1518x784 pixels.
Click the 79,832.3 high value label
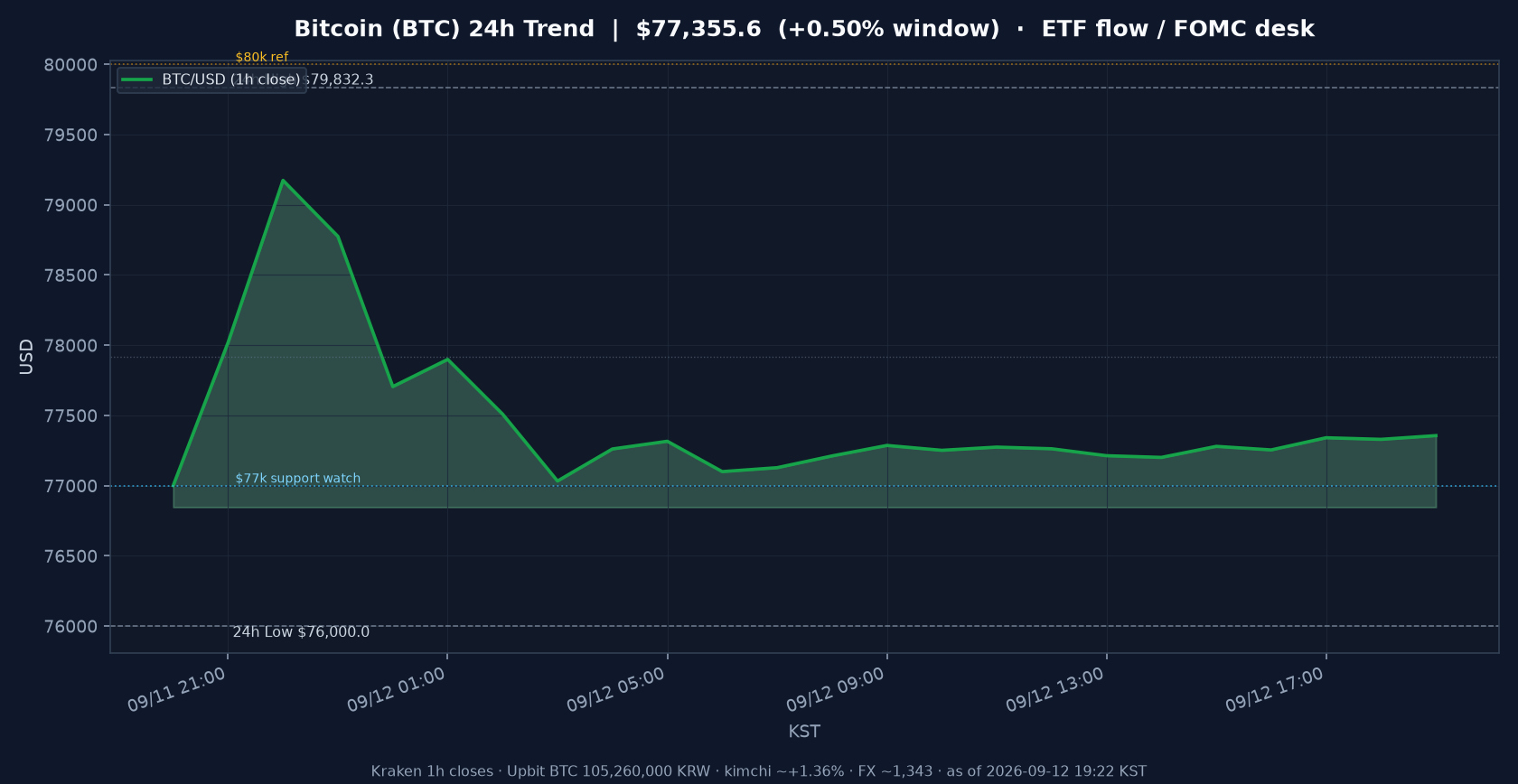340,79
